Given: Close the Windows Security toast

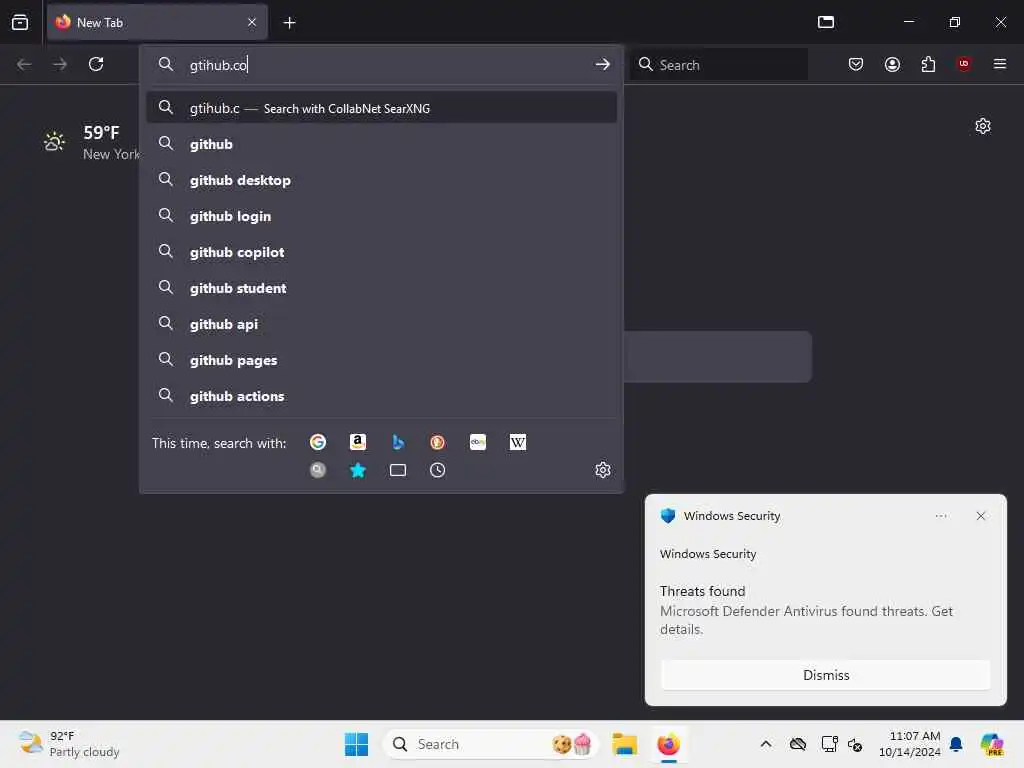Looking at the screenshot, I should pyautogui.click(x=980, y=516).
